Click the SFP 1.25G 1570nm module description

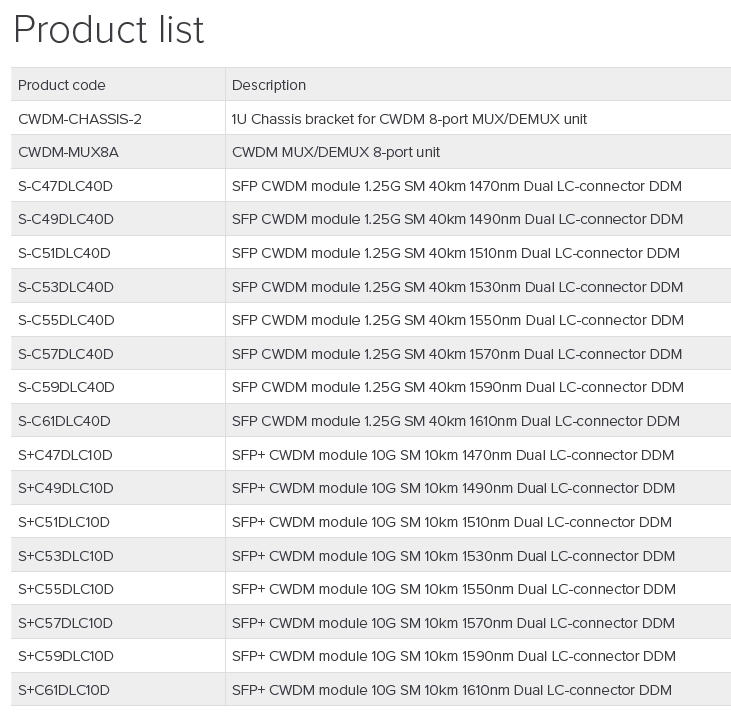tap(457, 354)
